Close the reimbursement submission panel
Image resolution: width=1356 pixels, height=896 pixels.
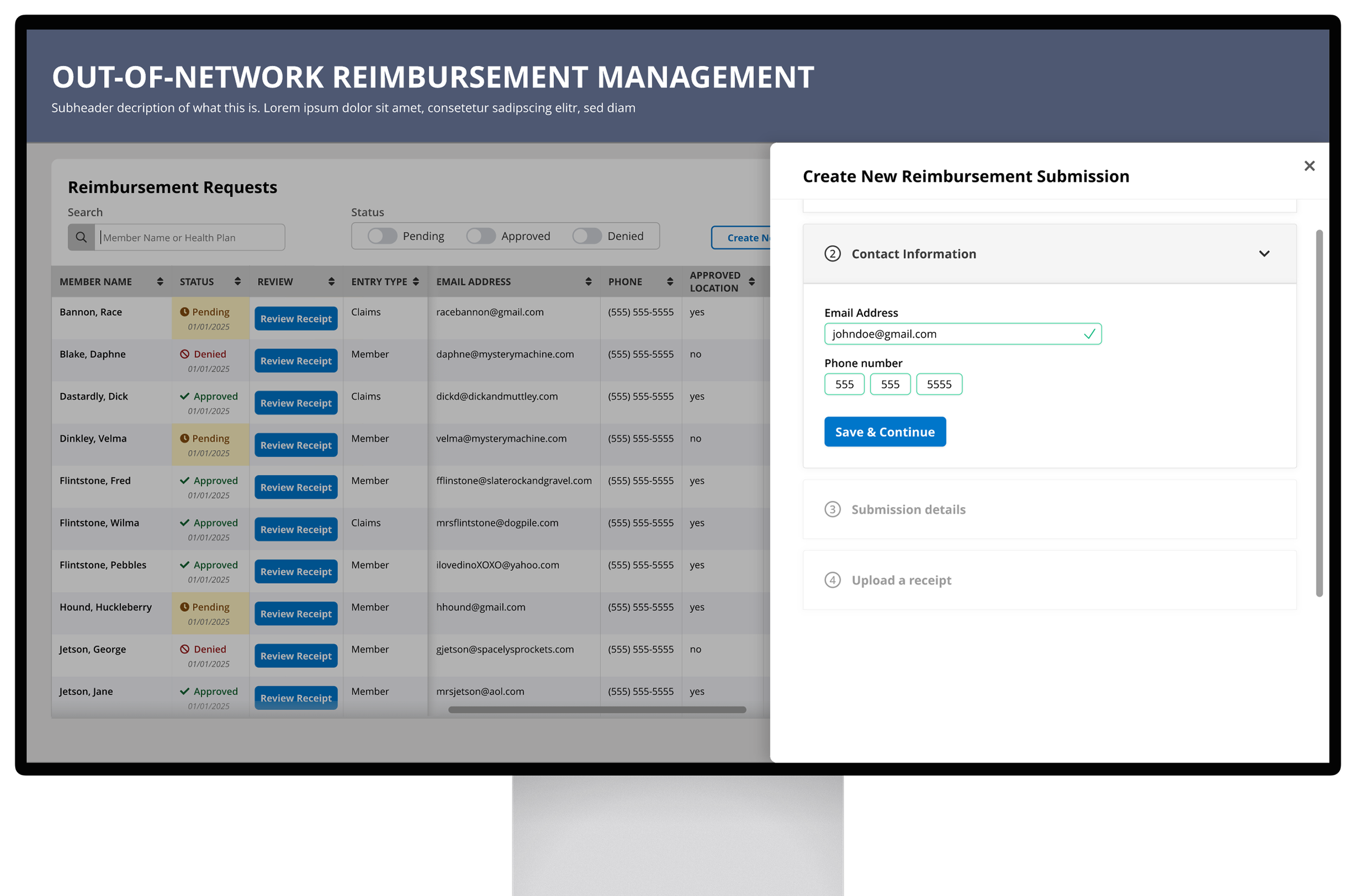point(1309,166)
